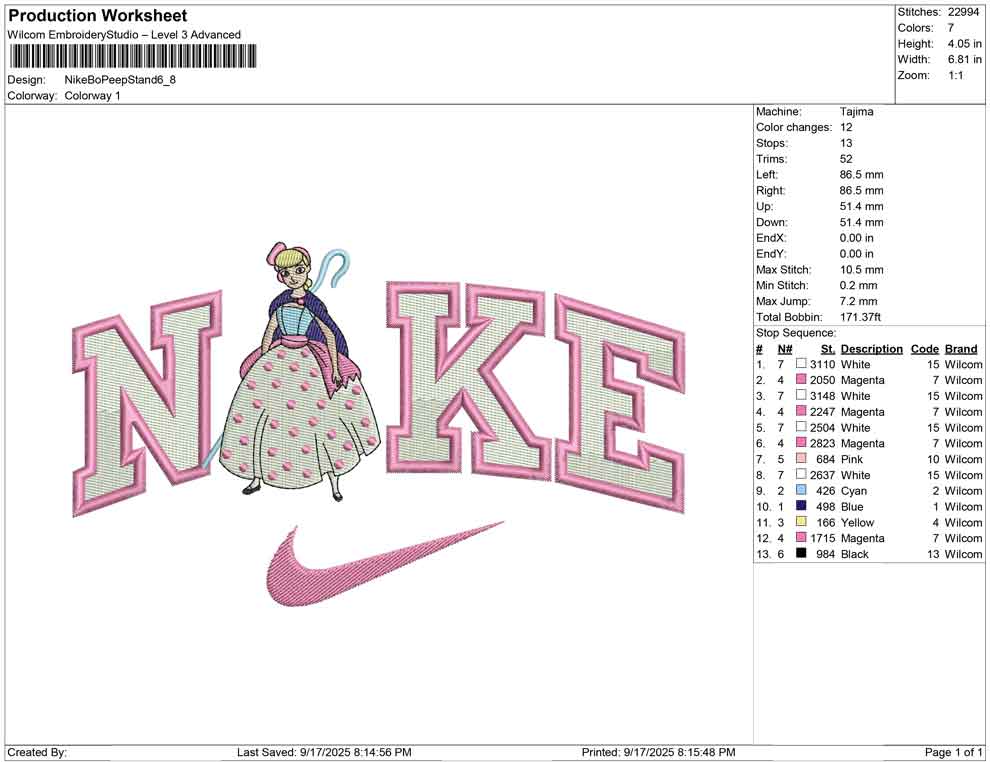Click the Code column header
The image size is (990, 762).
click(x=924, y=348)
